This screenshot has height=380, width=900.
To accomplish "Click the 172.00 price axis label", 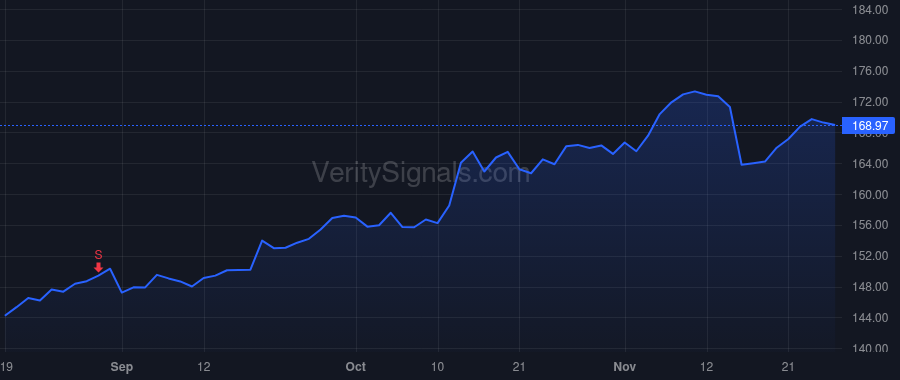I will tap(870, 102).
